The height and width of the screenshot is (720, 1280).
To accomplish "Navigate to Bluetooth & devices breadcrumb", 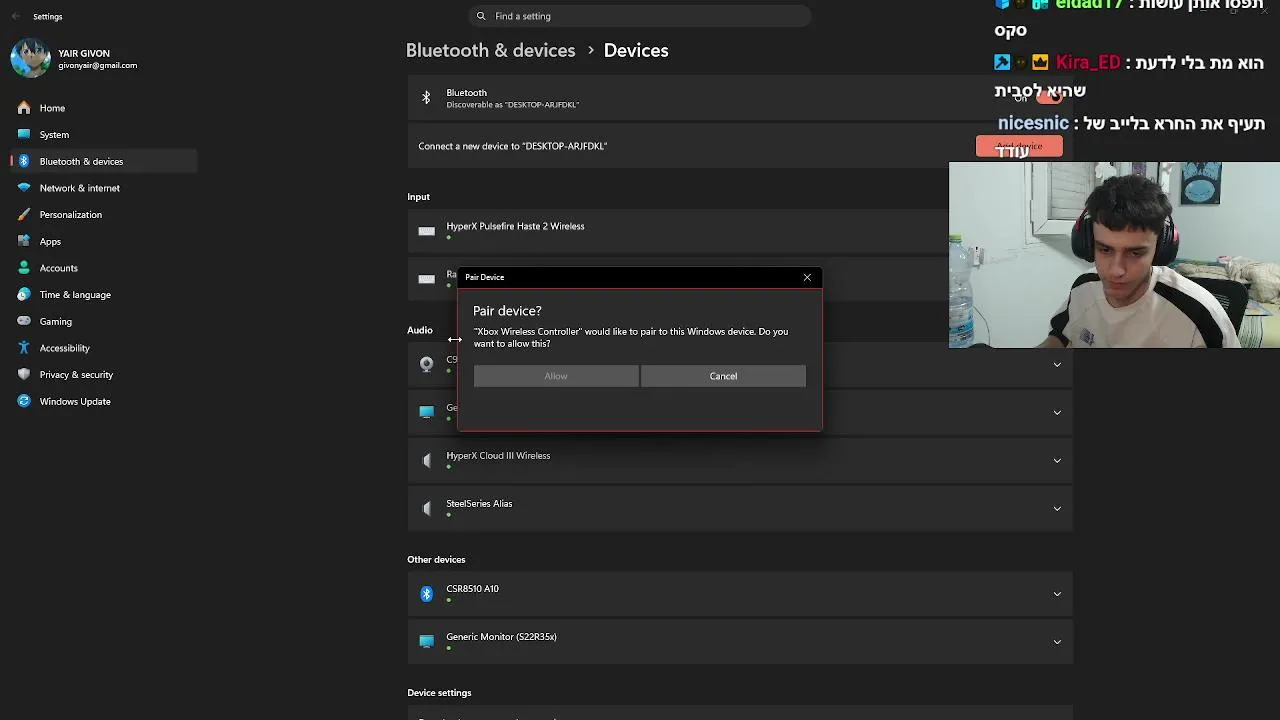I will 490,50.
